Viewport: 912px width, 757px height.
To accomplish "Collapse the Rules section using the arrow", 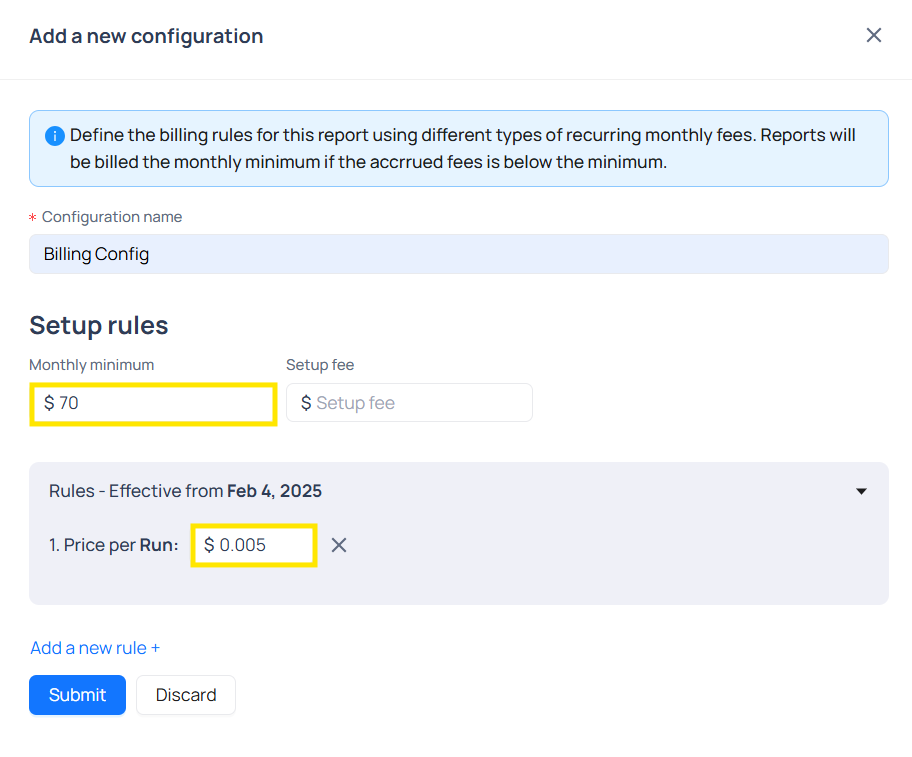I will (861, 491).
